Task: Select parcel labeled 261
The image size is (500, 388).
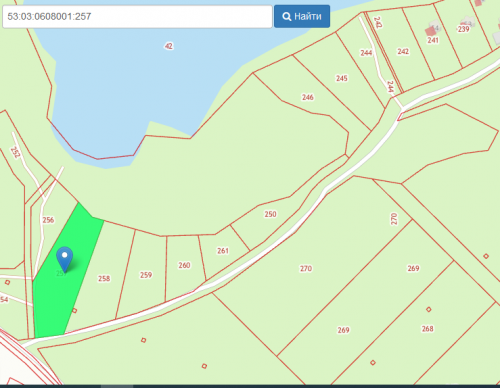Action: [x=223, y=251]
